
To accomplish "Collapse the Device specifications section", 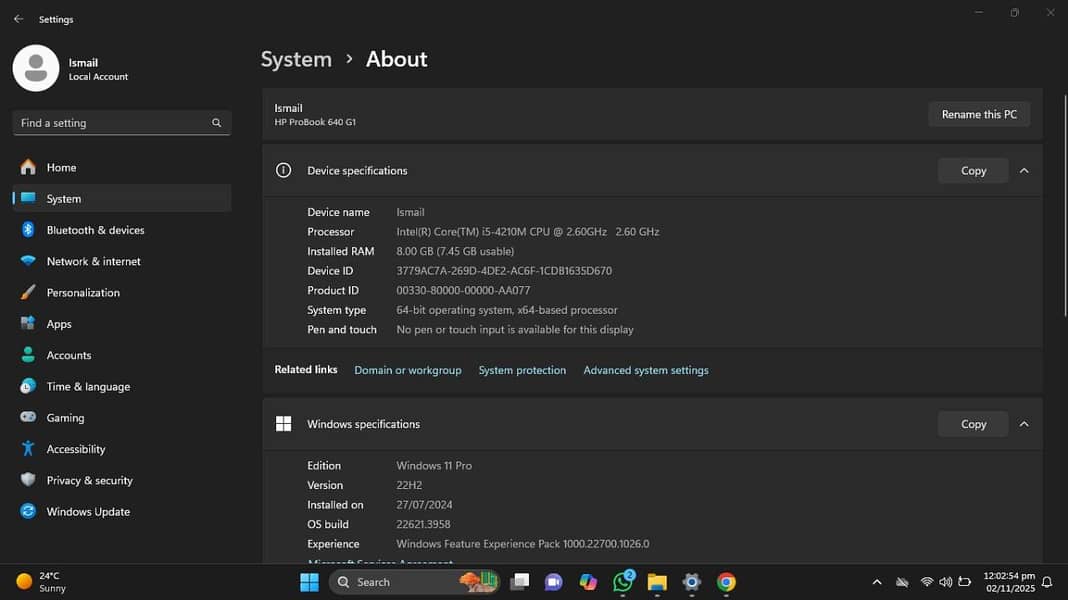I will (1024, 171).
